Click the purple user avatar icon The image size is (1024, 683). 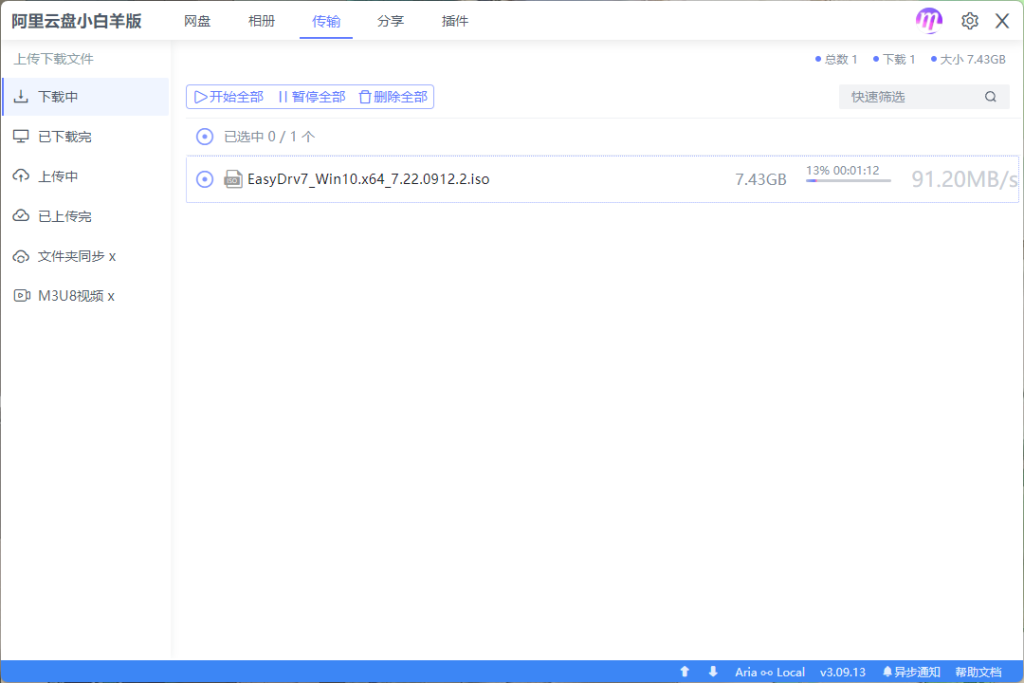click(x=929, y=21)
